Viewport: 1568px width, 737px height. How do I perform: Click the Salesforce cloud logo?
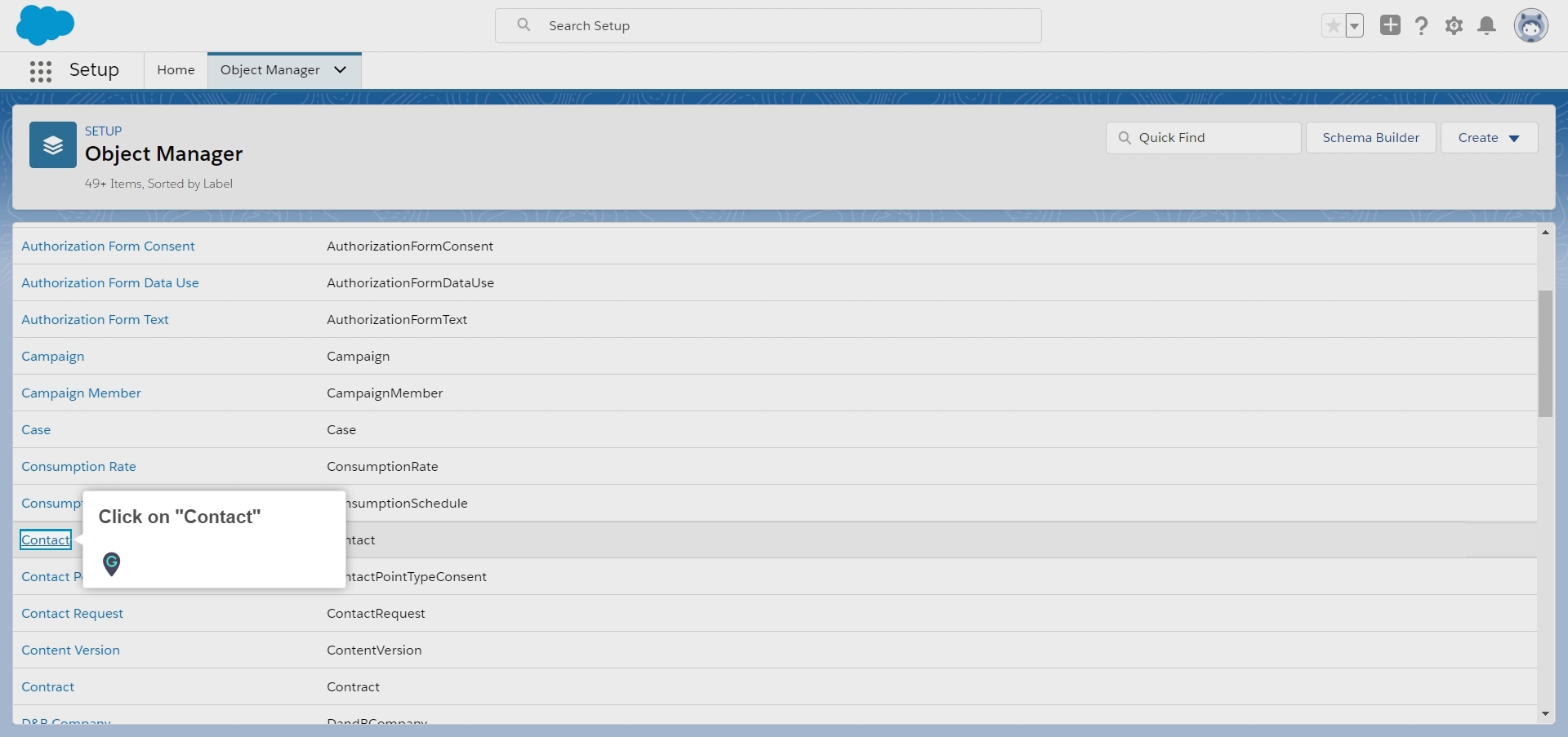45,24
